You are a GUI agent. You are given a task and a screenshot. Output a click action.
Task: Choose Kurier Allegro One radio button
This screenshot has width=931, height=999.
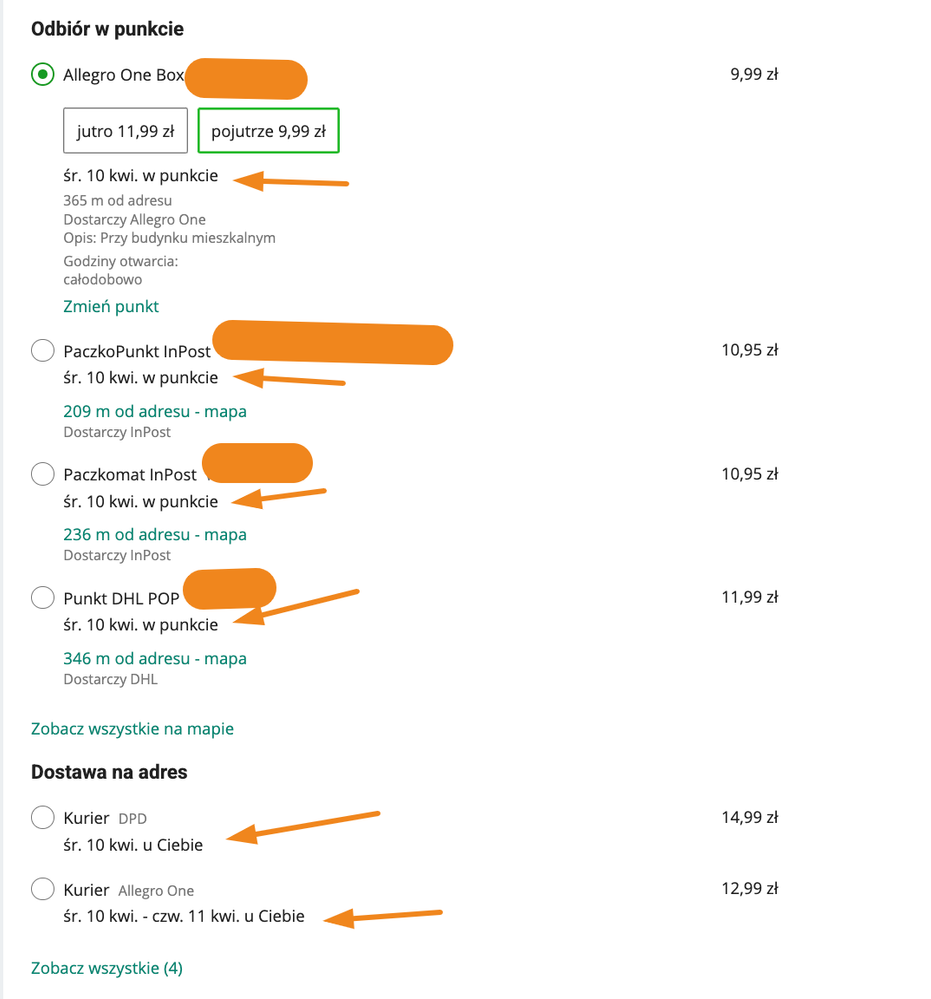tap(43, 889)
